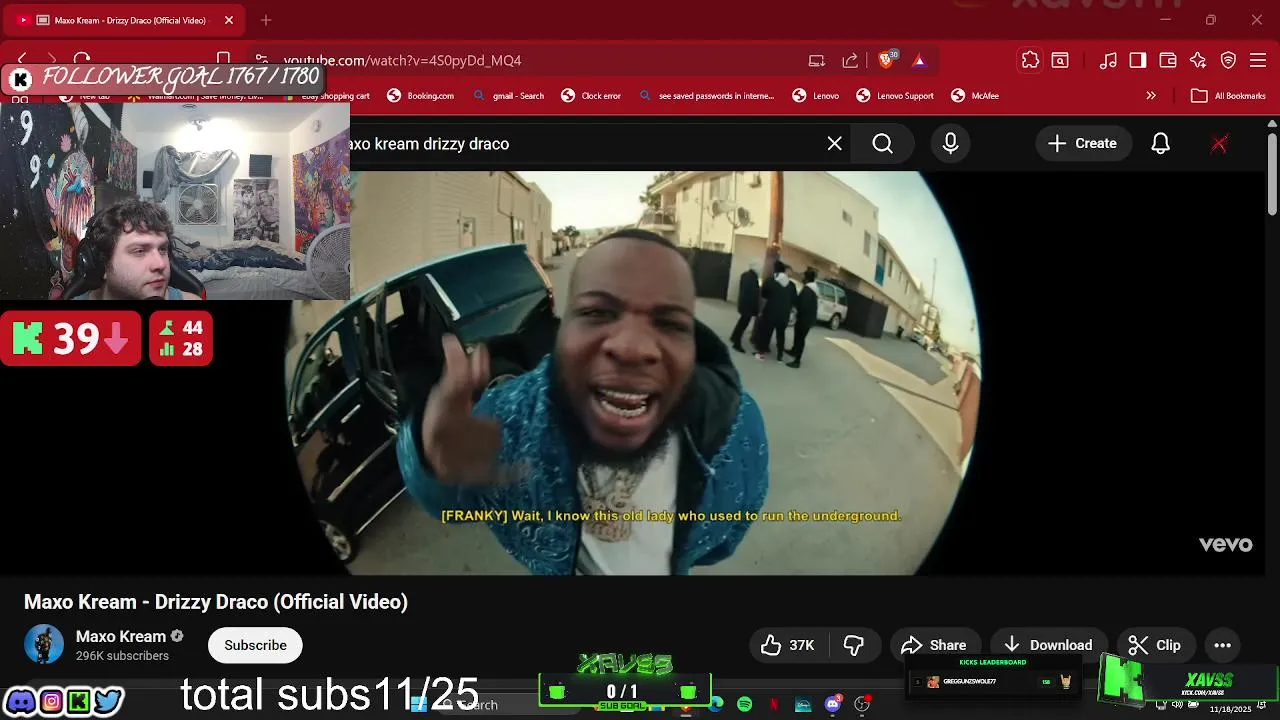
Task: Open Discord from the taskbar
Action: tap(832, 704)
